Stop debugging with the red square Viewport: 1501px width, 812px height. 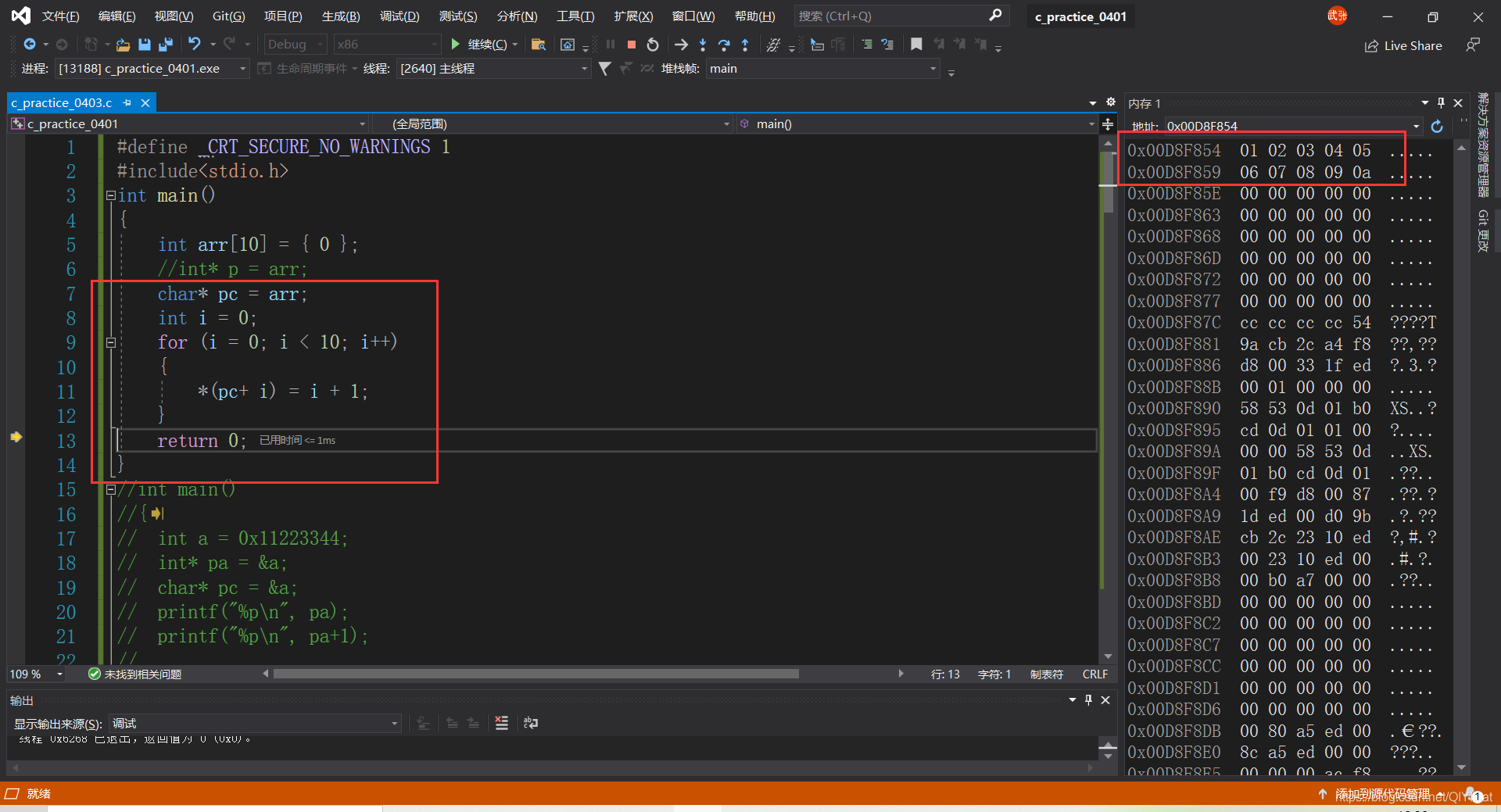tap(632, 45)
